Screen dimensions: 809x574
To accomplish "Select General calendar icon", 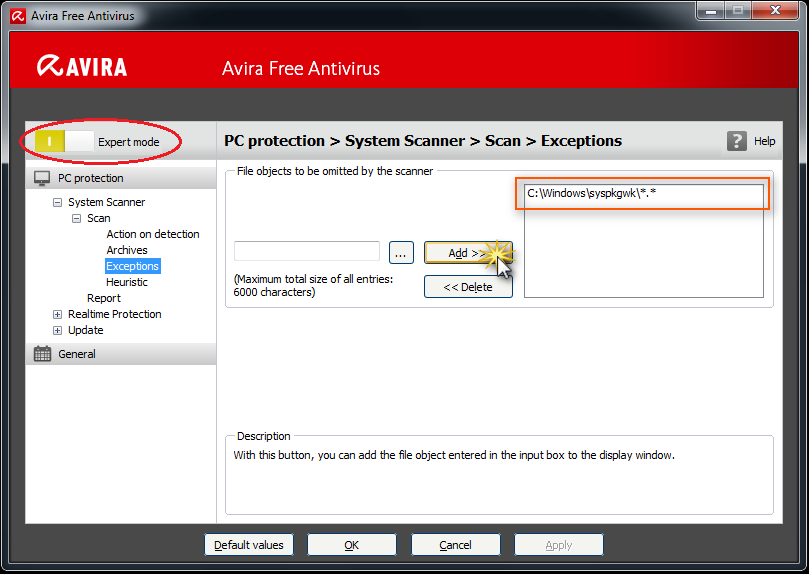I will 42,354.
